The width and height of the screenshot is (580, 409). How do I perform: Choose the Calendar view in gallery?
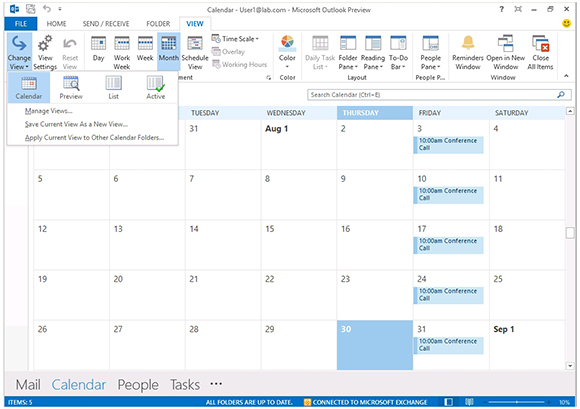tap(28, 87)
